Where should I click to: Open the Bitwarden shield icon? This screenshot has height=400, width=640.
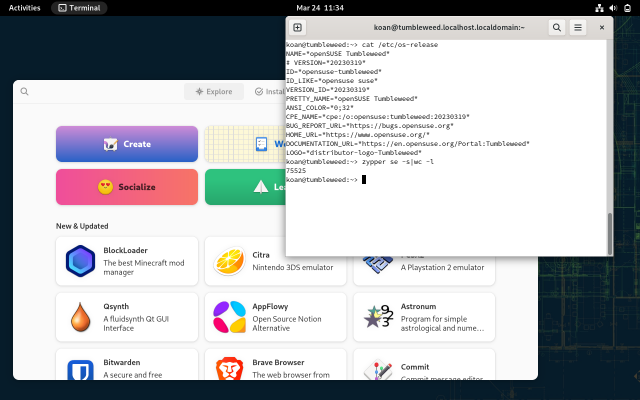point(80,371)
